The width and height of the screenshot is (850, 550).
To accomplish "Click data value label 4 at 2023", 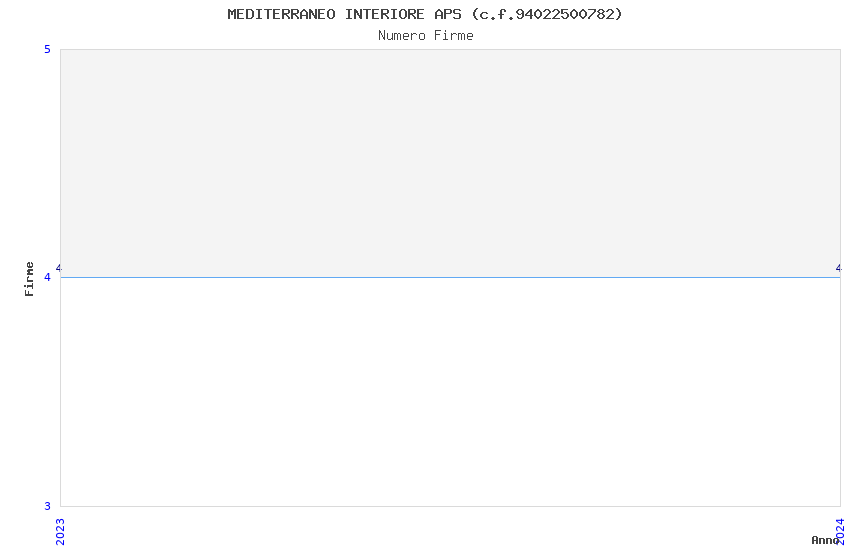I will 59,268.
